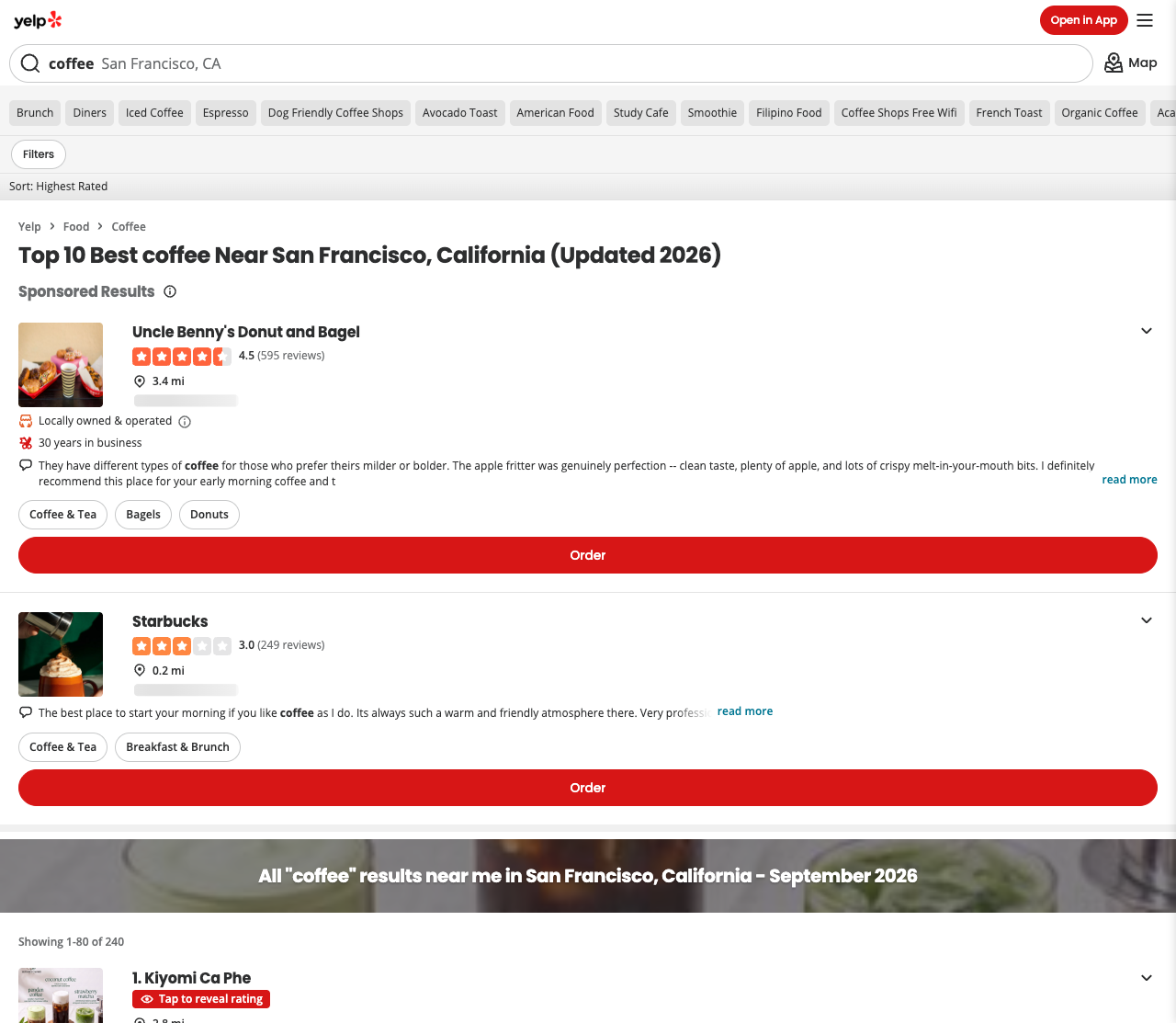Click Uncle Benny's star rating
This screenshot has height=1023, width=1176.
(182, 357)
